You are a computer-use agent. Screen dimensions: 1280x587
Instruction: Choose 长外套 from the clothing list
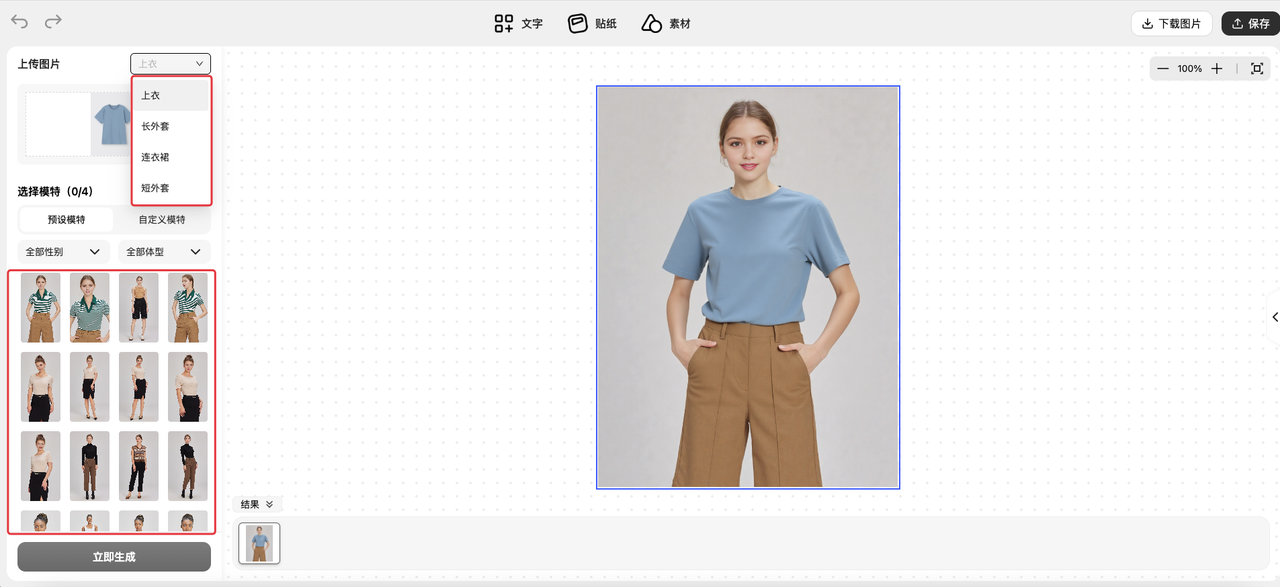pyautogui.click(x=155, y=126)
